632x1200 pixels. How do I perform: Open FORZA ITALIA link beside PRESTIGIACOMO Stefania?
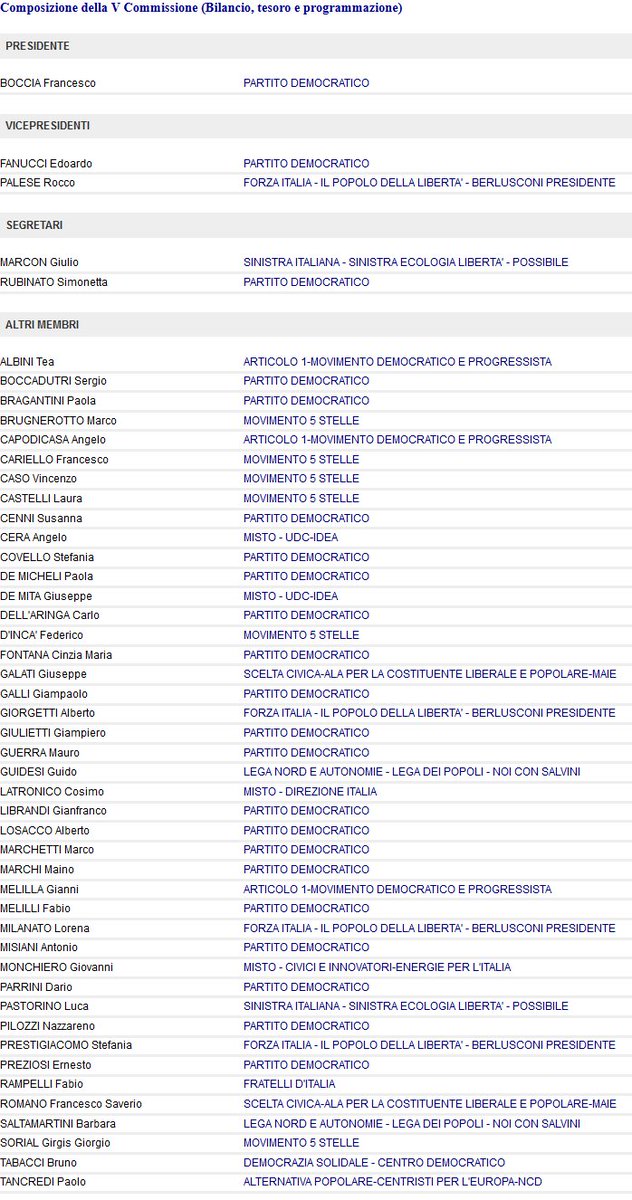(x=429, y=1045)
